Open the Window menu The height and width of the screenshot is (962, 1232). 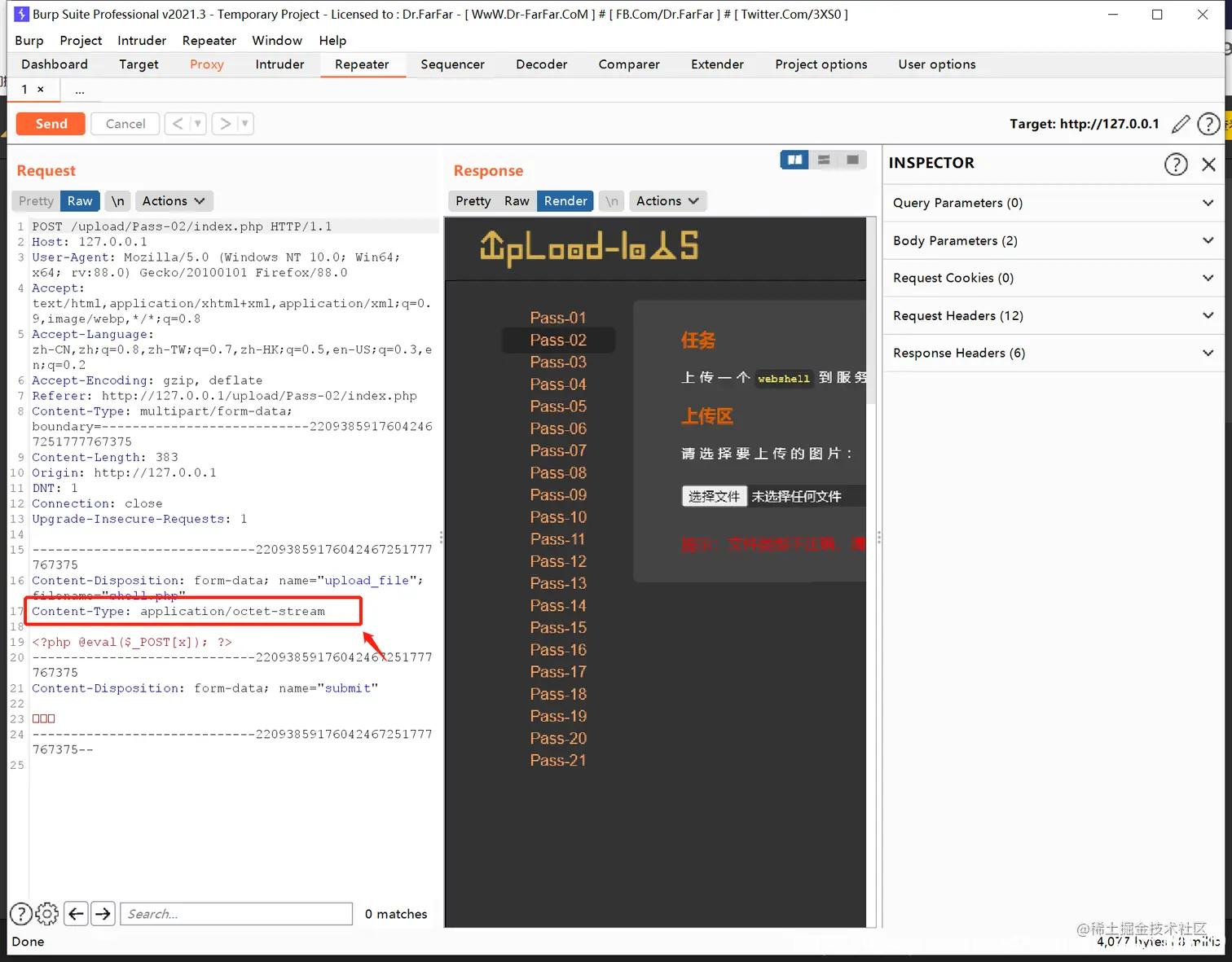[277, 41]
